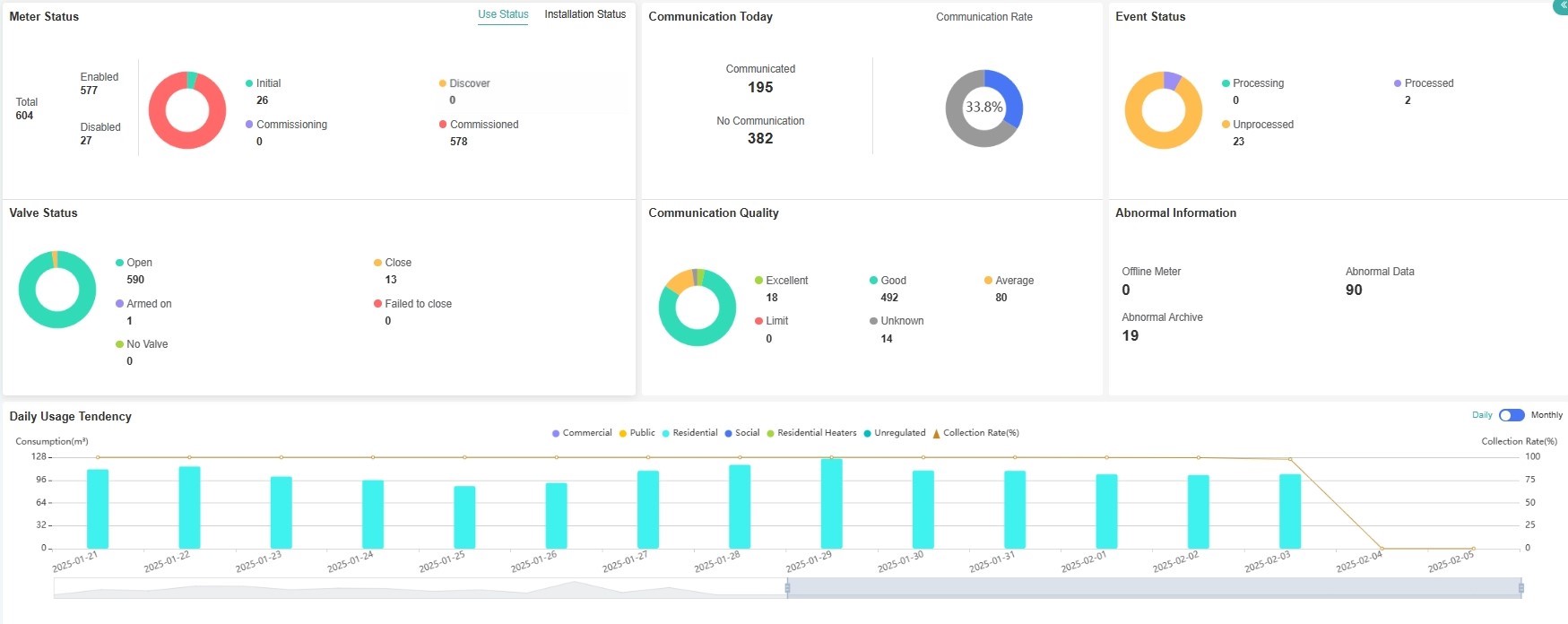Viewport: 1568px width, 624px height.
Task: Collapse the panel using the top-right double-chevron
Action: coord(1562,5)
